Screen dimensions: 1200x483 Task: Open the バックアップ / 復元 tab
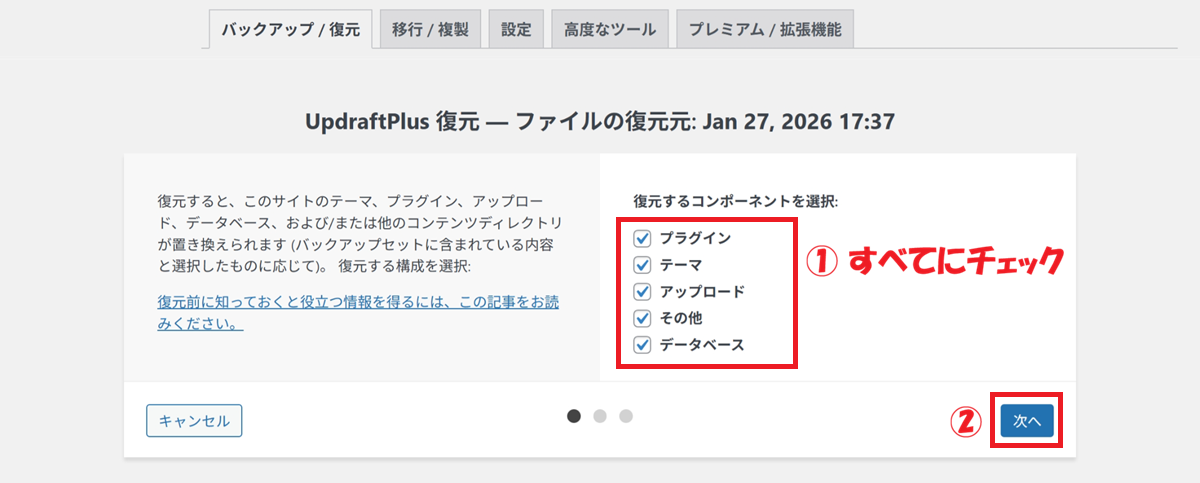[290, 29]
